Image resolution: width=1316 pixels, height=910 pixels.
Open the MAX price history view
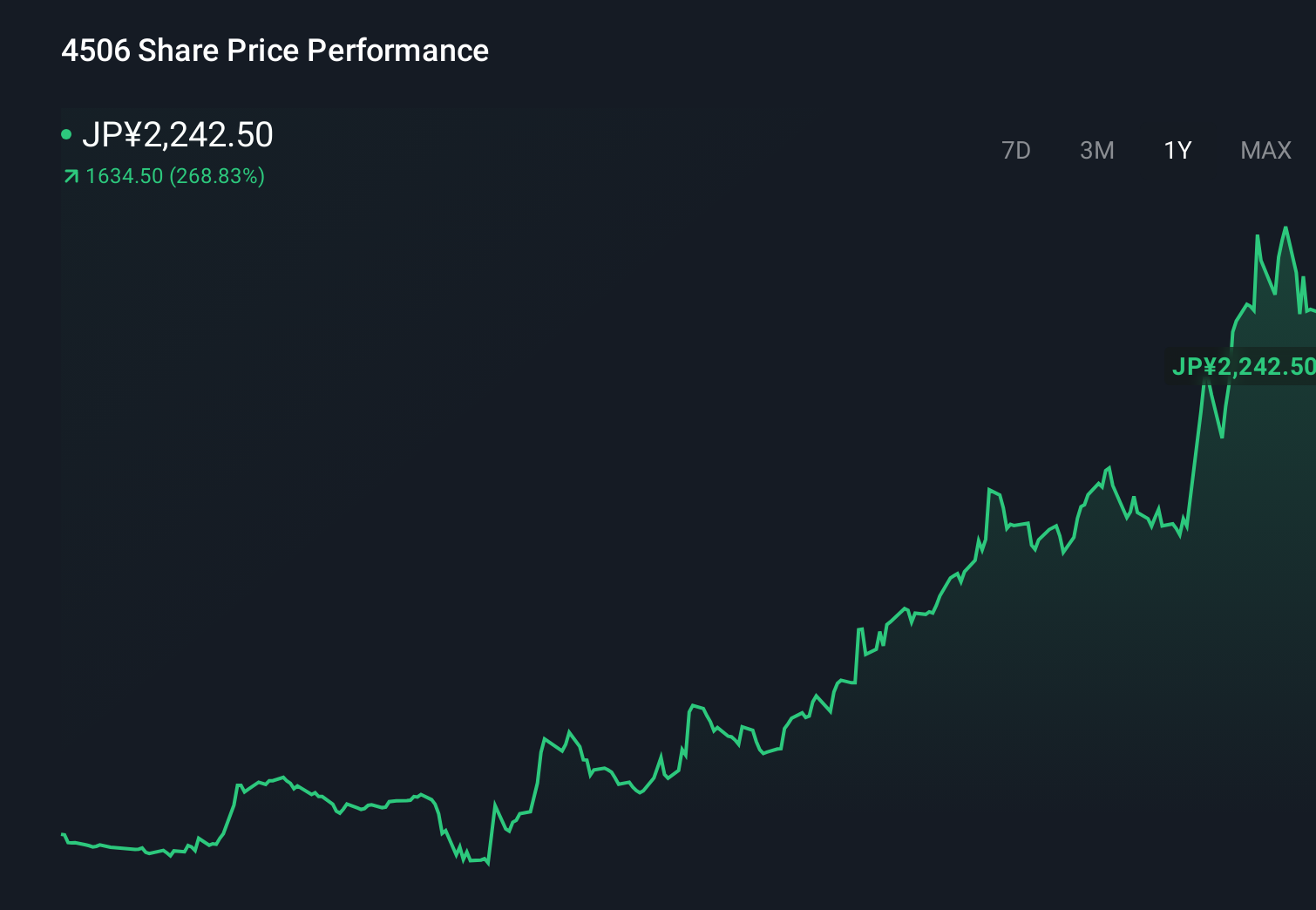click(1265, 150)
